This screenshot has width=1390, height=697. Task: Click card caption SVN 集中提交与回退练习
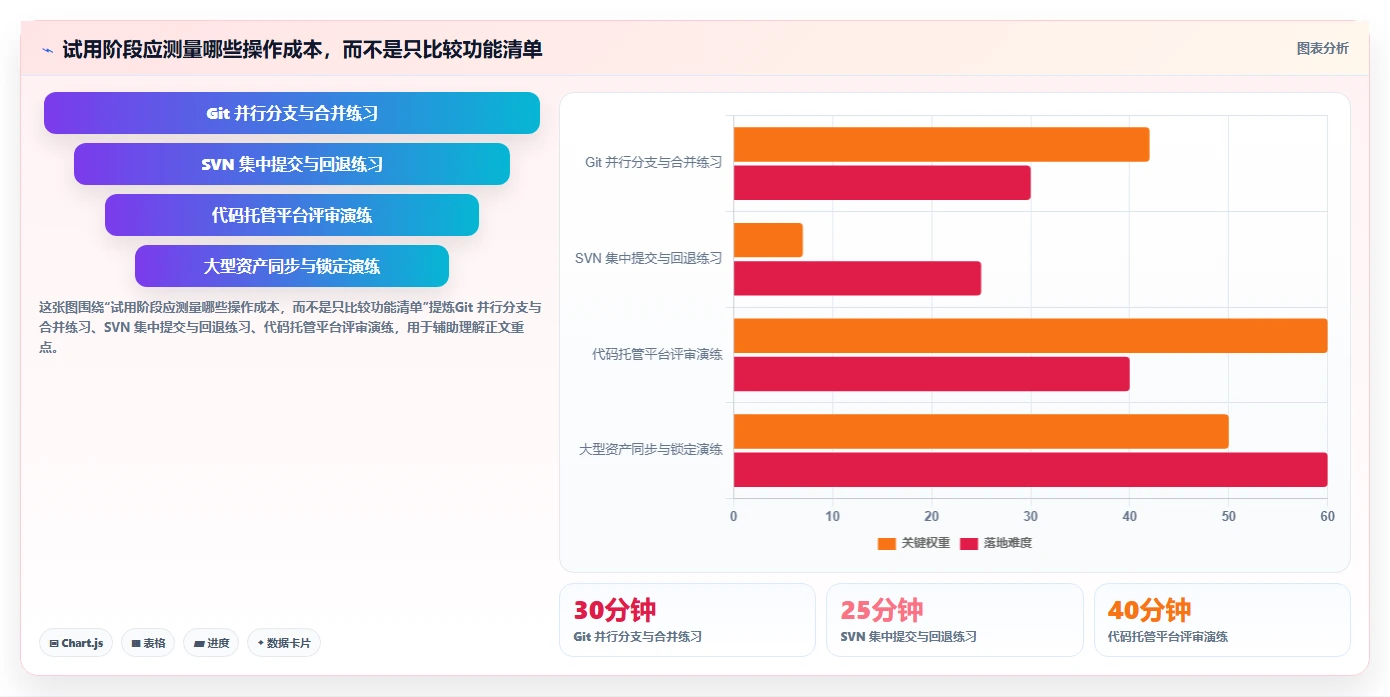coord(908,636)
